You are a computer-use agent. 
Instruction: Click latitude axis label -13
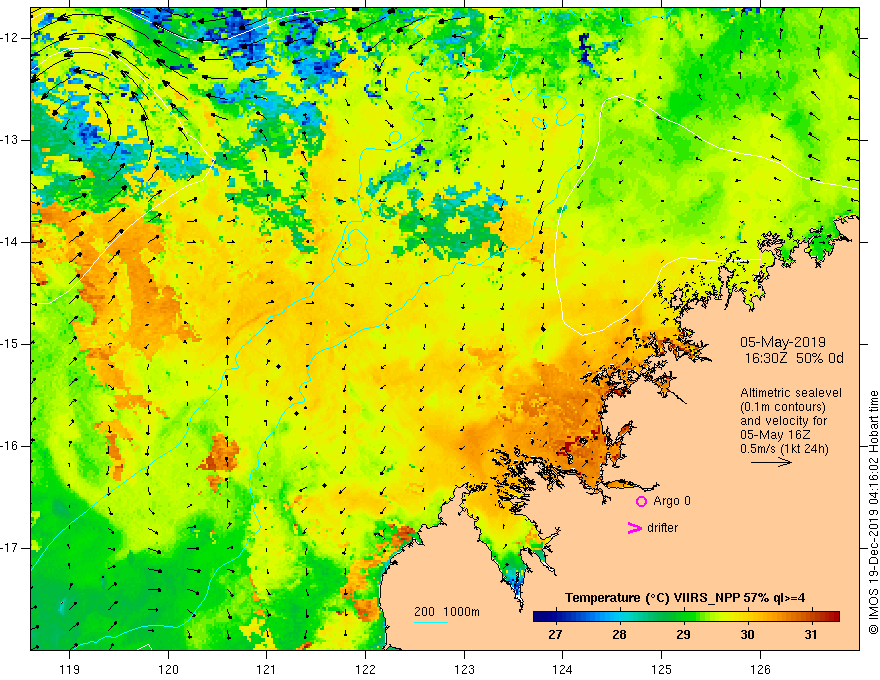pos(10,140)
